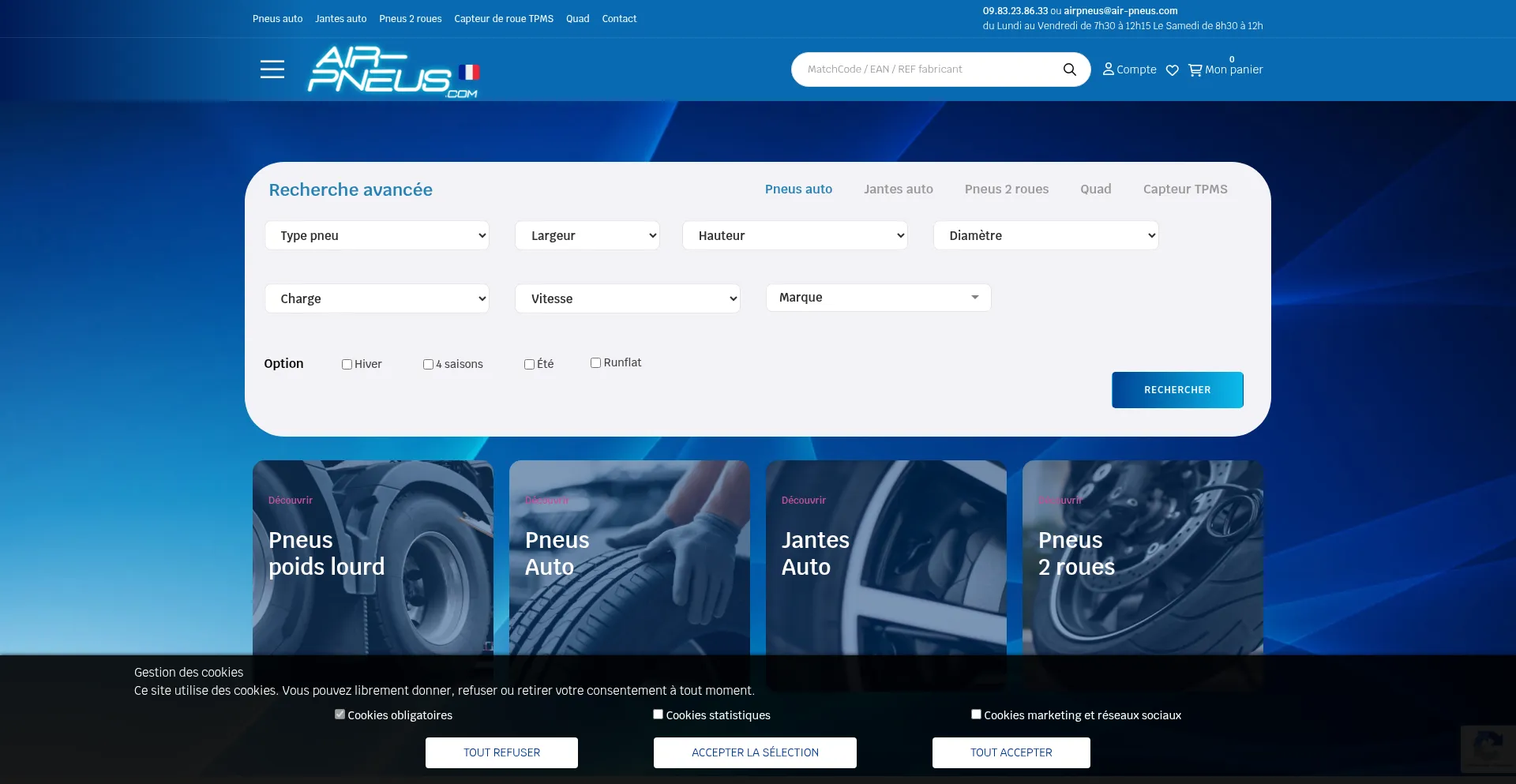Expand the Marque dropdown
This screenshot has width=1516, height=784.
tap(878, 298)
